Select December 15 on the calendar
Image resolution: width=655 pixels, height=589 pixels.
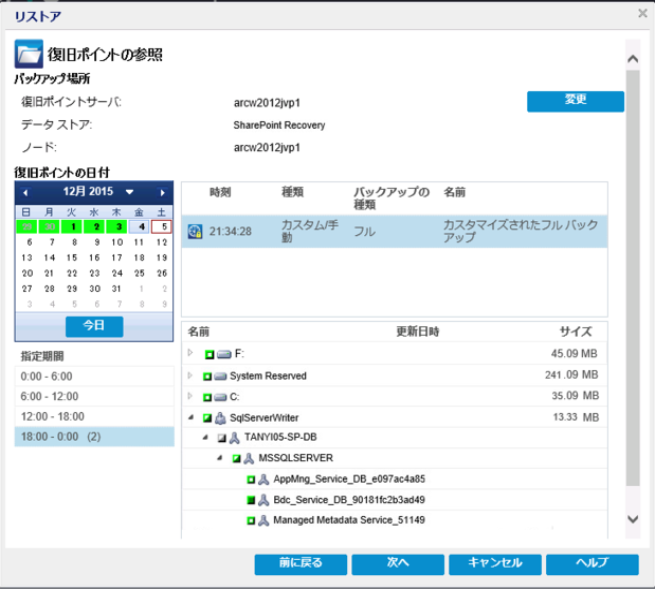(x=72, y=258)
